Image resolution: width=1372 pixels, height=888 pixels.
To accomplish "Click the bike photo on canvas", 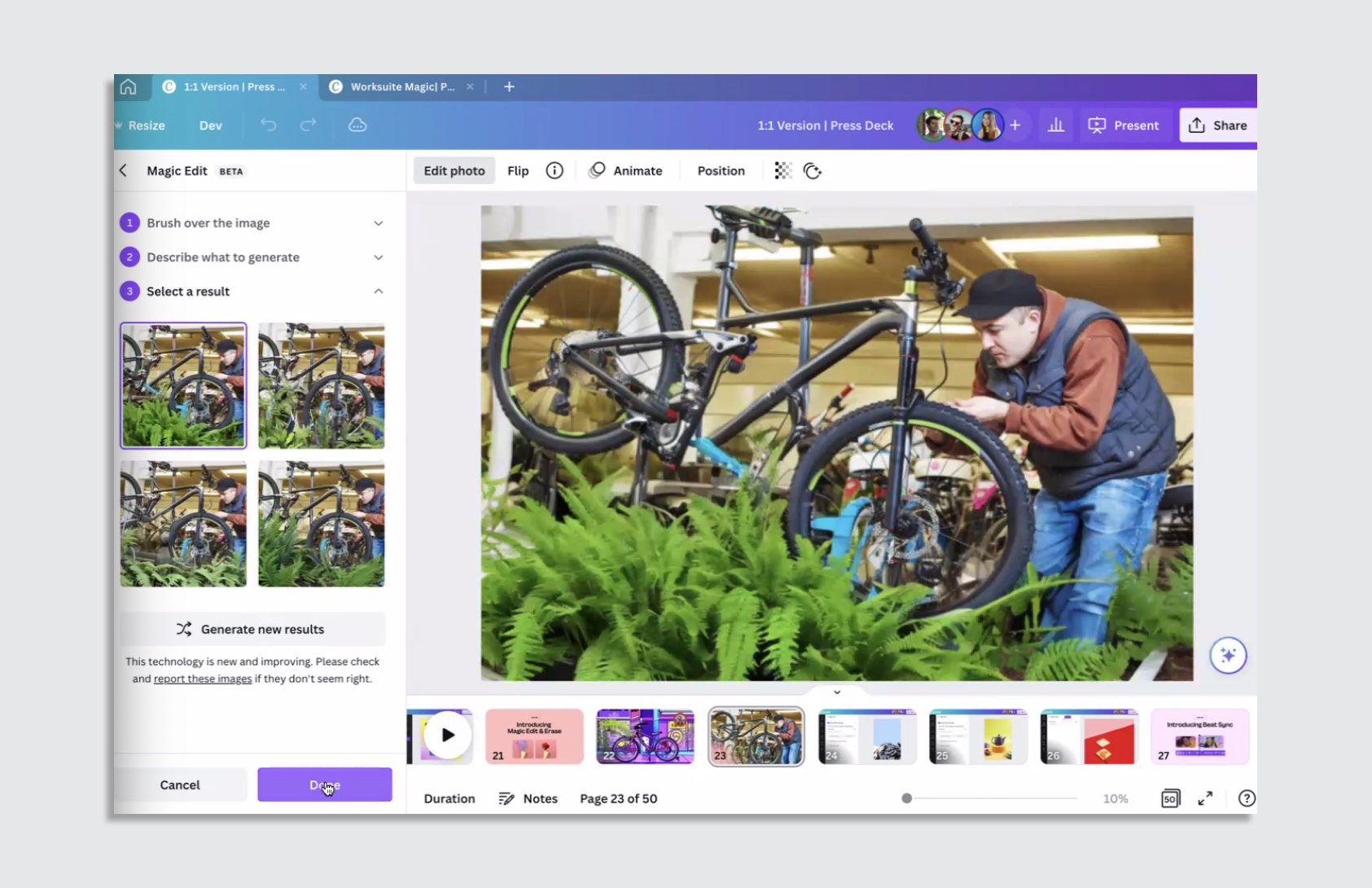I will point(836,442).
